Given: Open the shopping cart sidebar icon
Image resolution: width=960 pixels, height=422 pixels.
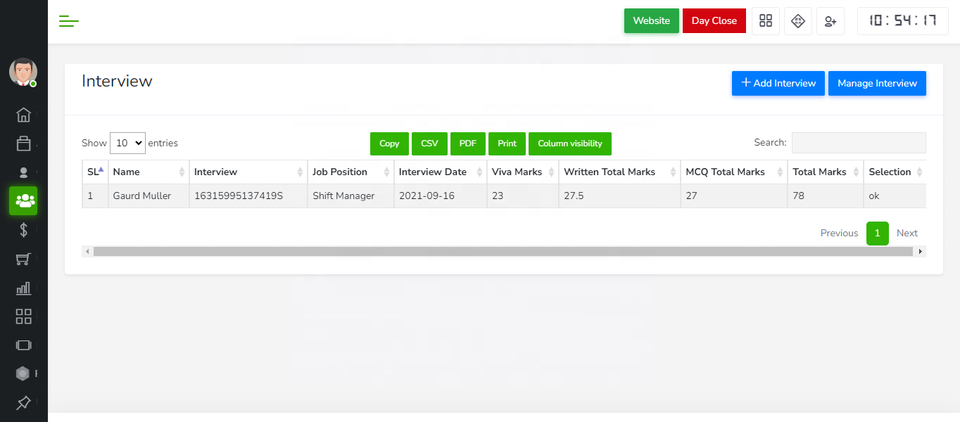Looking at the screenshot, I should (x=24, y=259).
